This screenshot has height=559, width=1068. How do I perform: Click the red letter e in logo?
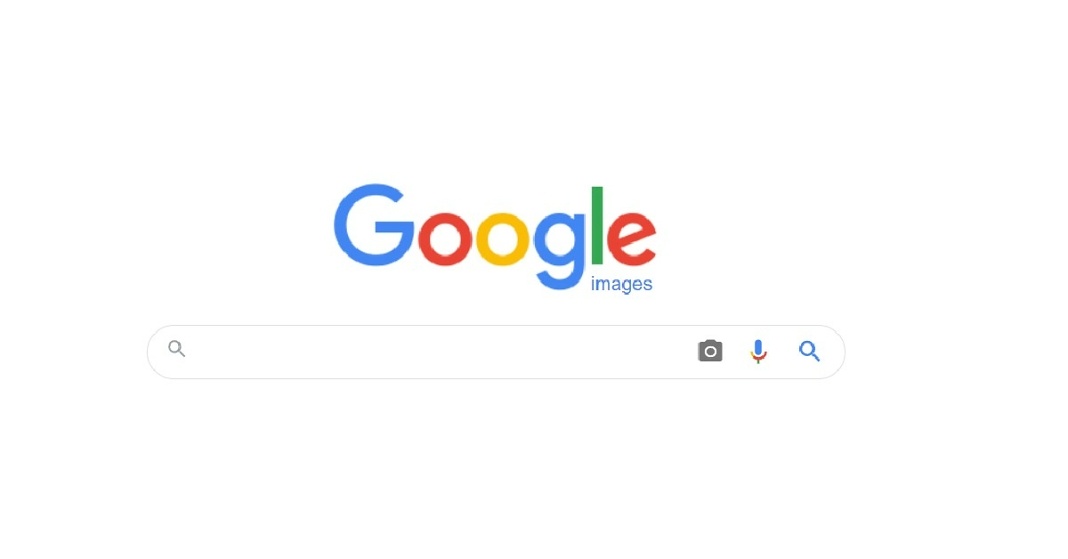coord(631,238)
